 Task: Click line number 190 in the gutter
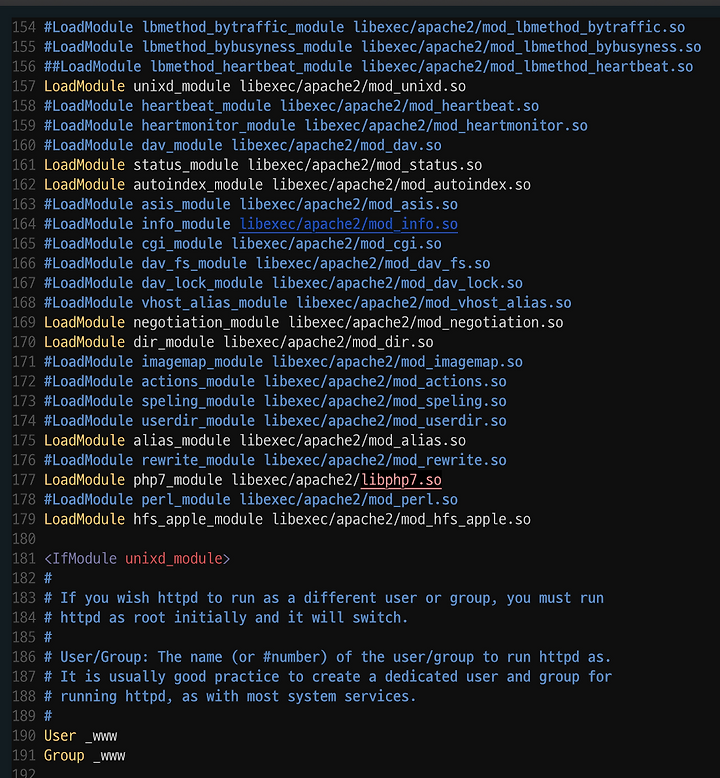pyautogui.click(x=24, y=736)
